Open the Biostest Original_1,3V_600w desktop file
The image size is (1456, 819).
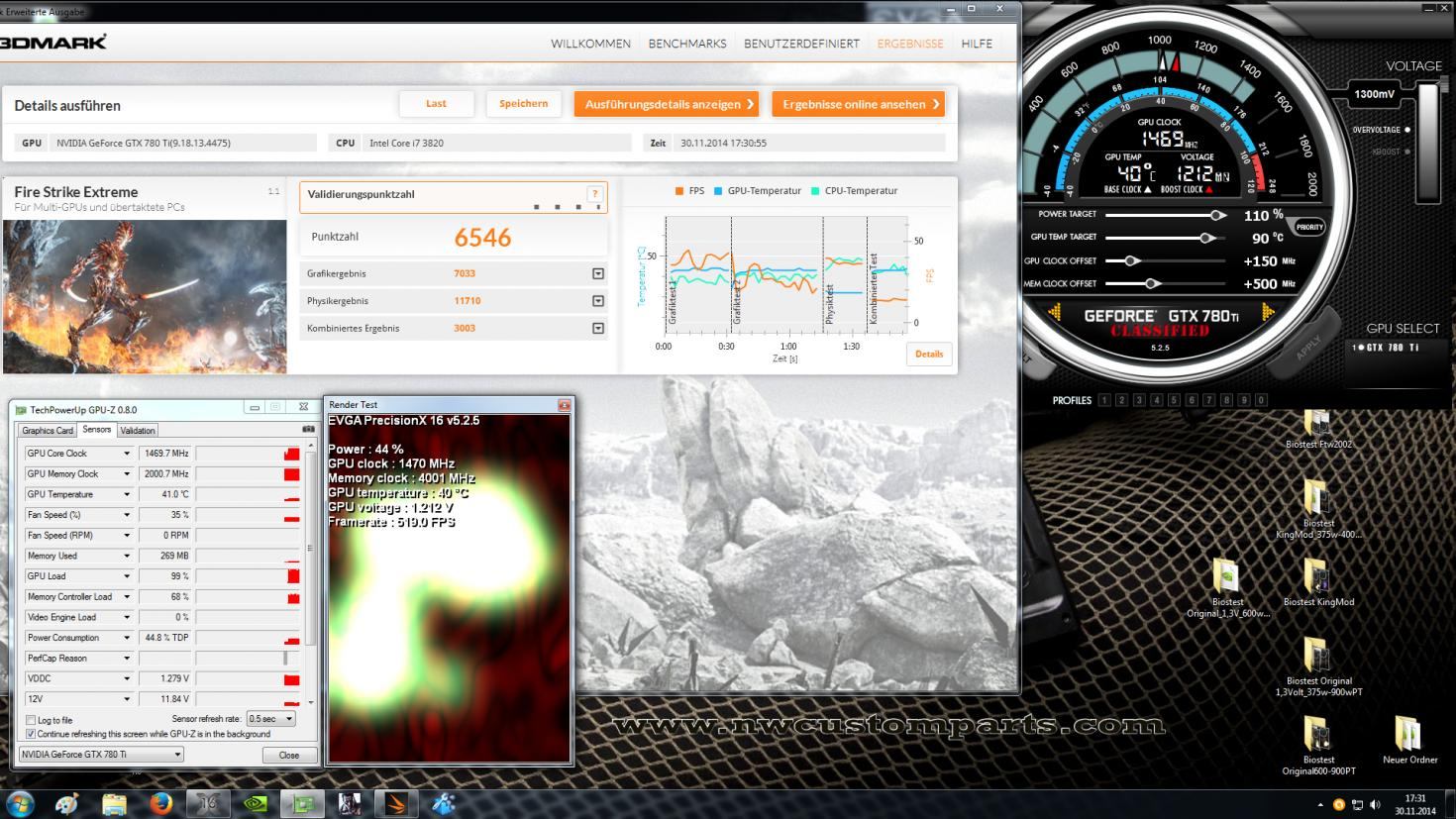coord(1227,588)
